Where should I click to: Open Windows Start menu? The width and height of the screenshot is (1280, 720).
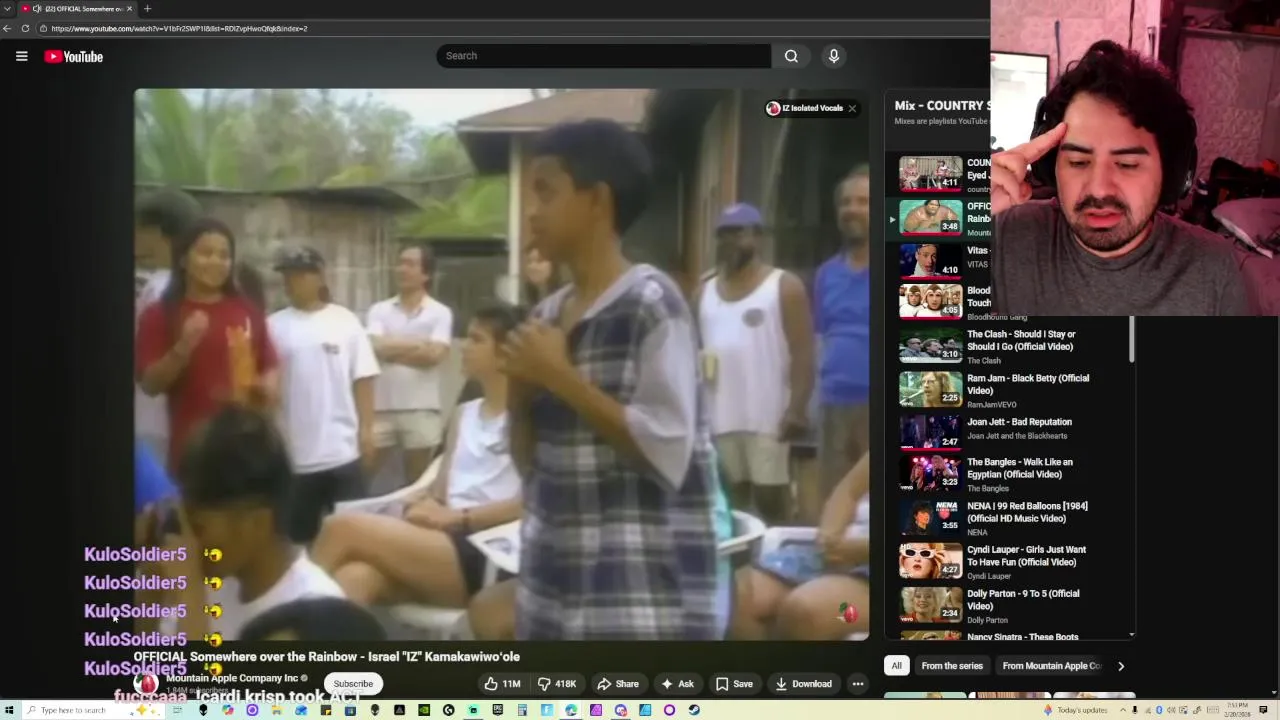tap(9, 710)
